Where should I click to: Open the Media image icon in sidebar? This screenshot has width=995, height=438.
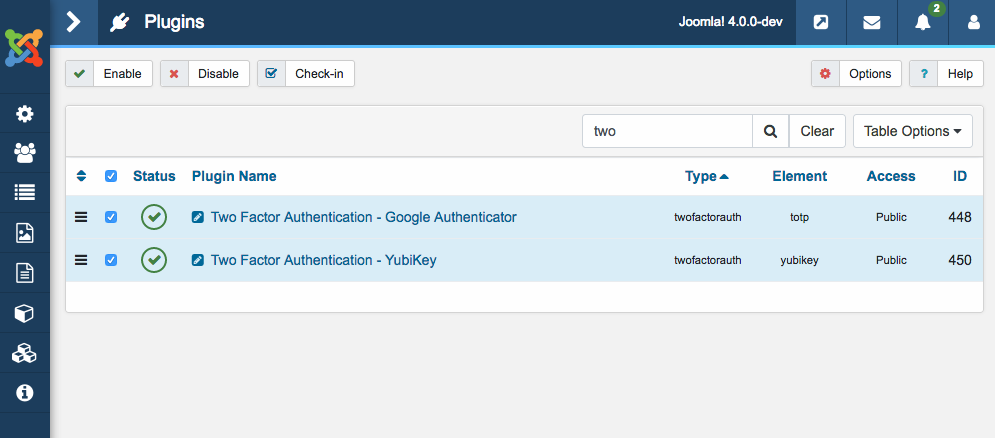click(25, 233)
